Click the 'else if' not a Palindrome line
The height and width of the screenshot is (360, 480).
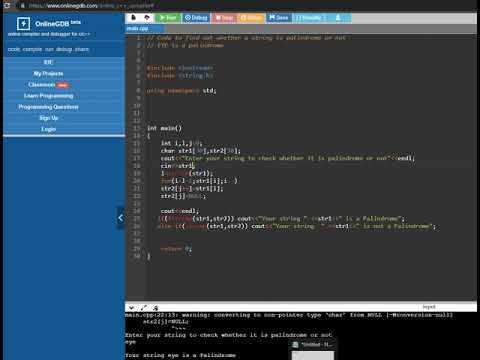tap(296, 226)
